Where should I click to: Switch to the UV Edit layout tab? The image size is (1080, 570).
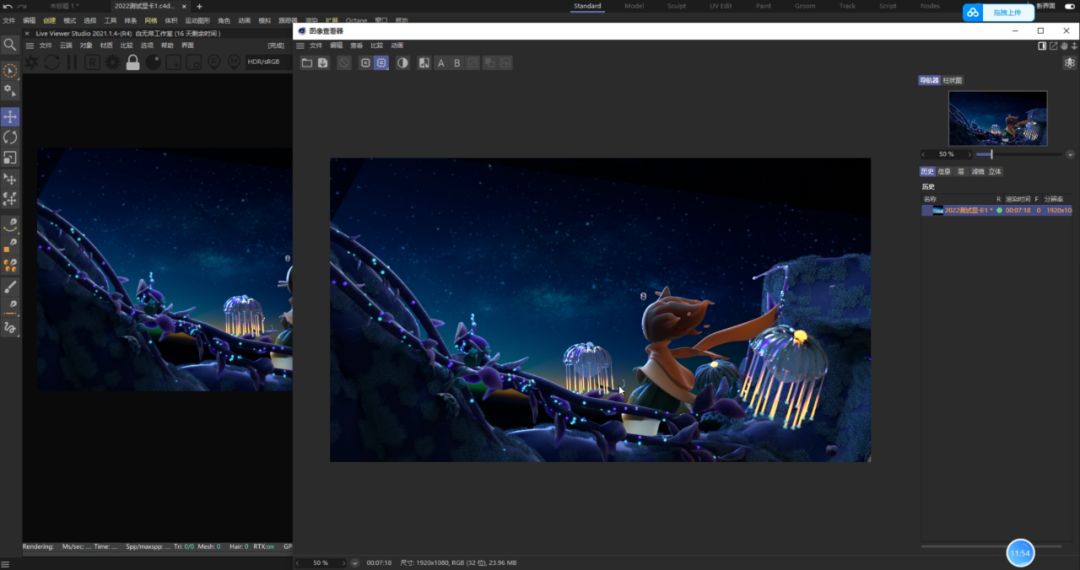tap(720, 6)
